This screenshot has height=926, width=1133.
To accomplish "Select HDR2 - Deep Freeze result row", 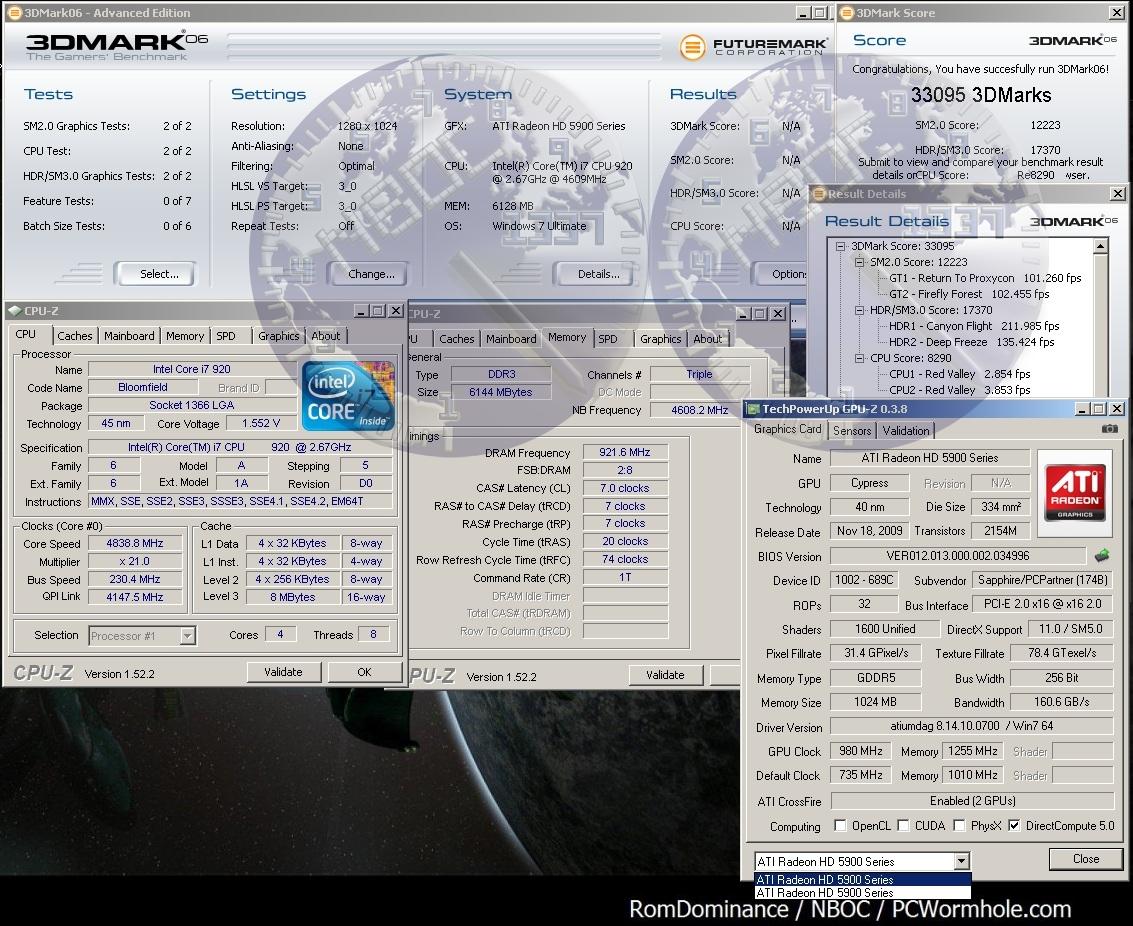I will [971, 342].
